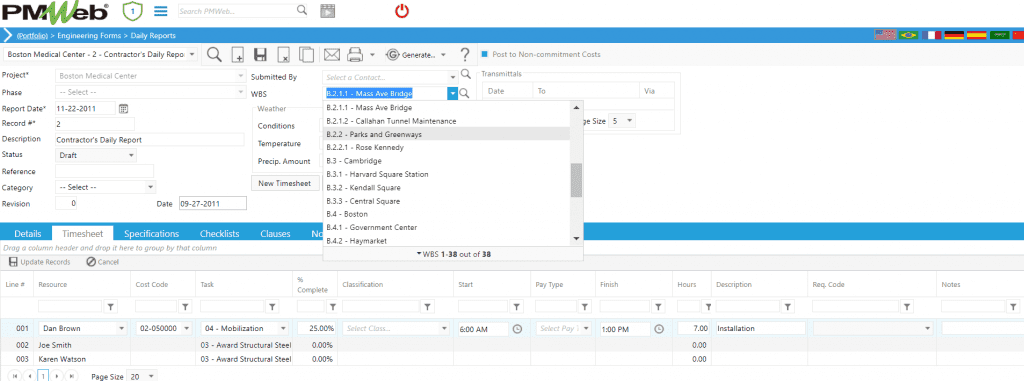1024x381 pixels.
Task: Select the Joe Smith timesheet row
Action: [x=512, y=345]
